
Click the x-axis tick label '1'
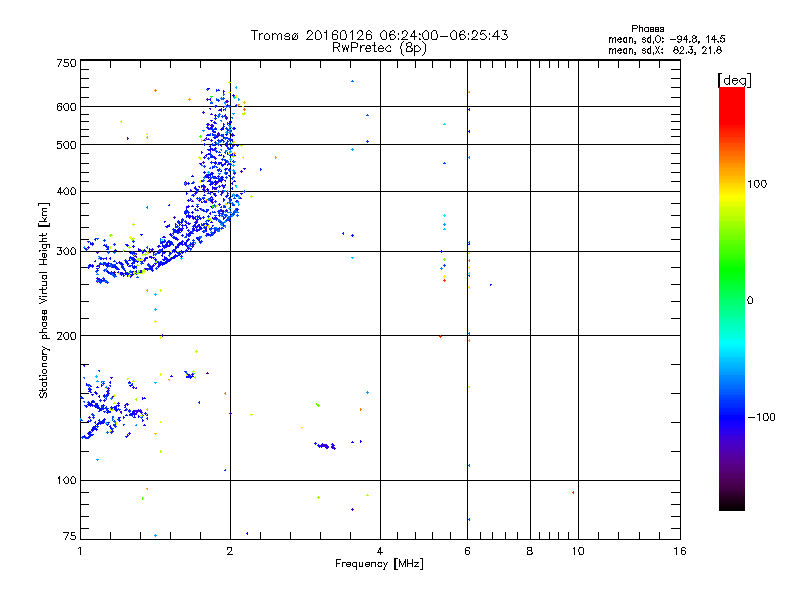(x=80, y=551)
